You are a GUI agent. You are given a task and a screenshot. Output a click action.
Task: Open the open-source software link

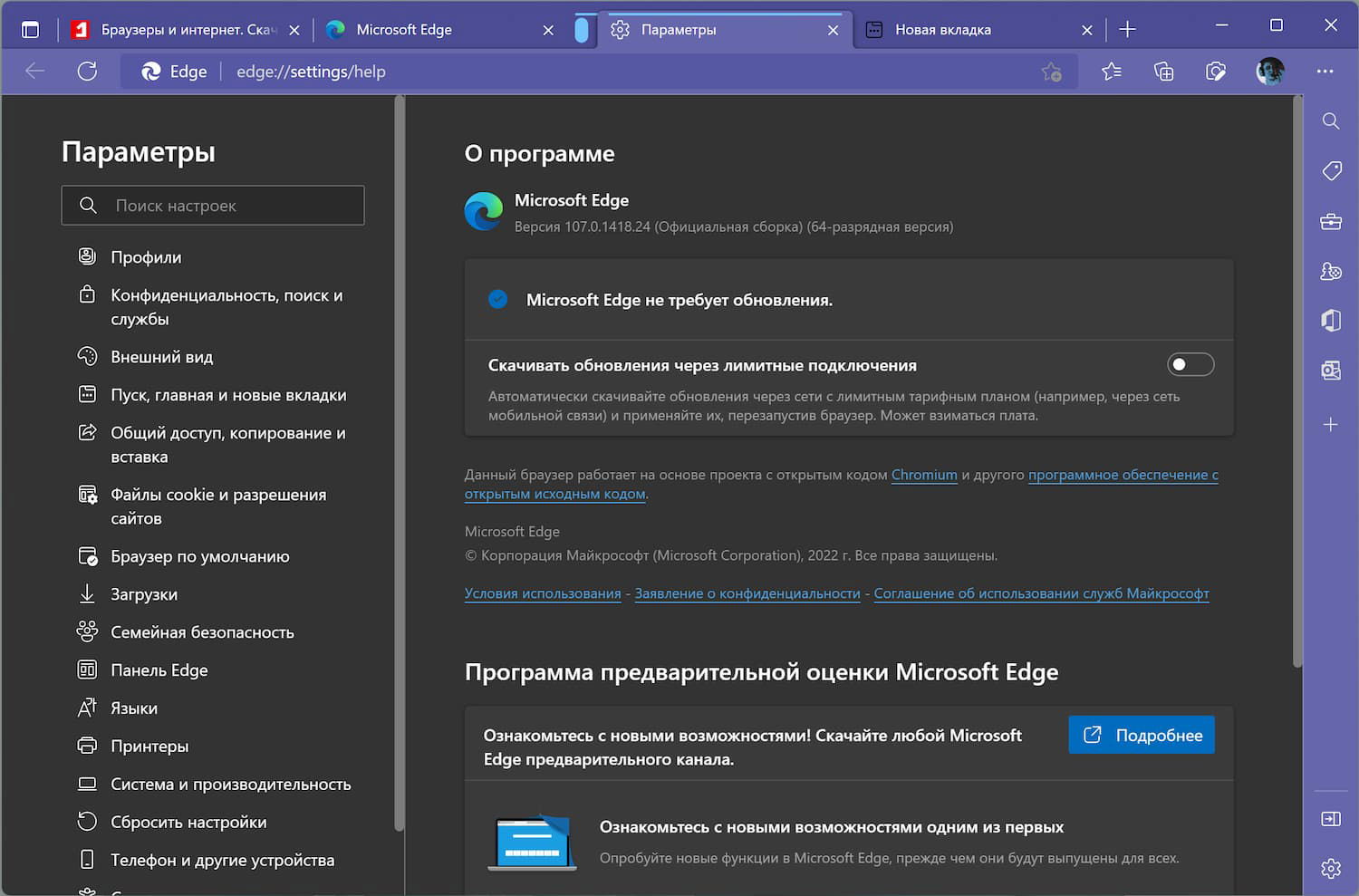pos(842,485)
